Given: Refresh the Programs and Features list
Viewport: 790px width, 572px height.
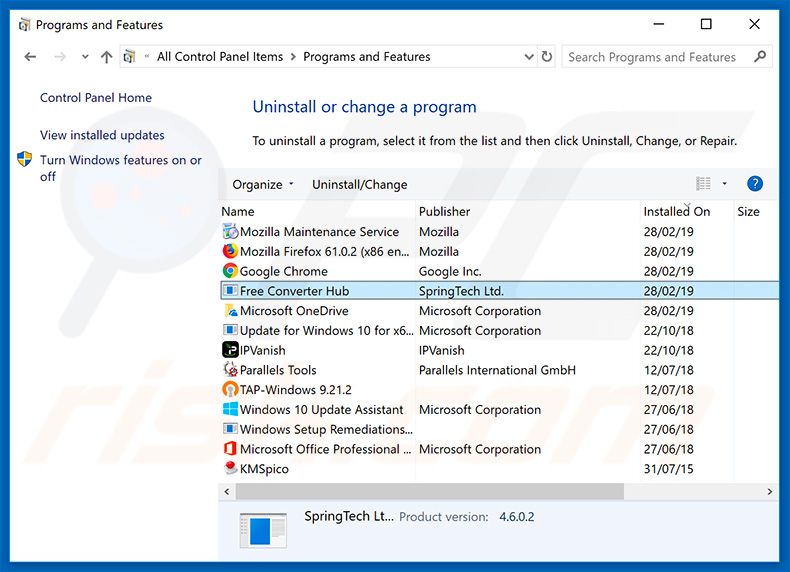Looking at the screenshot, I should click(547, 56).
